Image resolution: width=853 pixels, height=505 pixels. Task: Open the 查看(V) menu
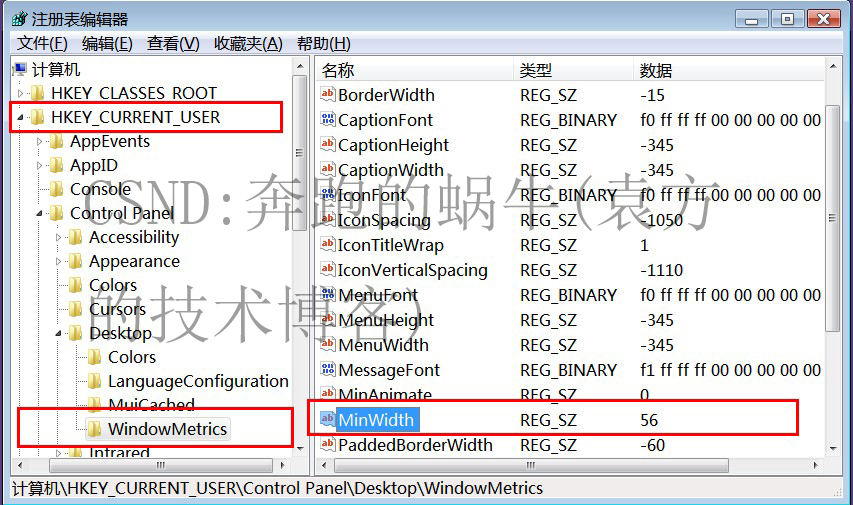[173, 44]
